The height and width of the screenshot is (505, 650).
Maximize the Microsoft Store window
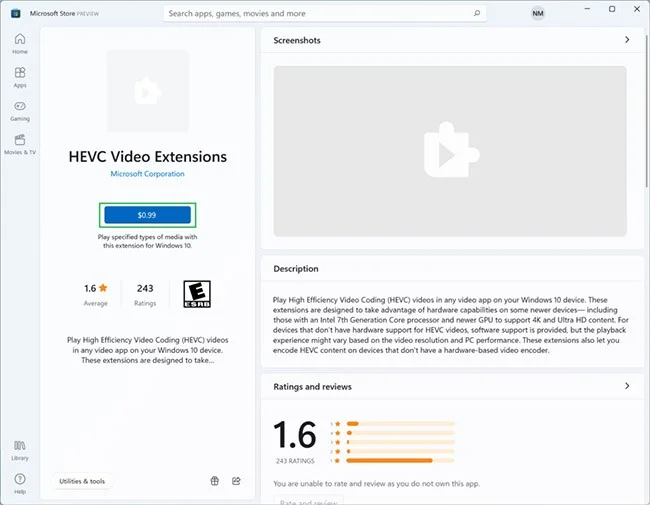coord(612,9)
